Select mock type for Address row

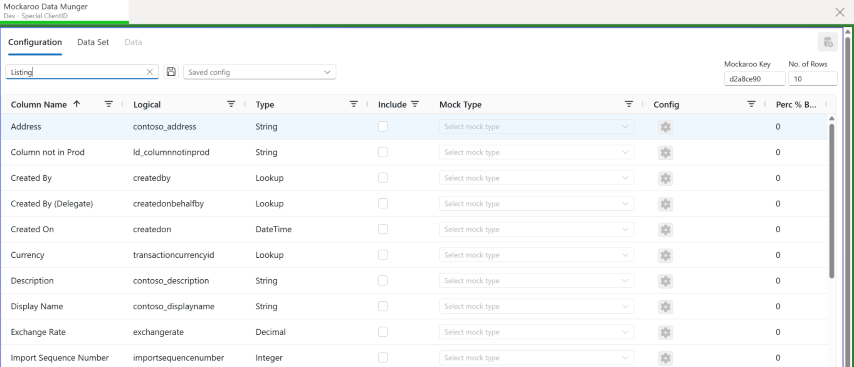point(536,126)
